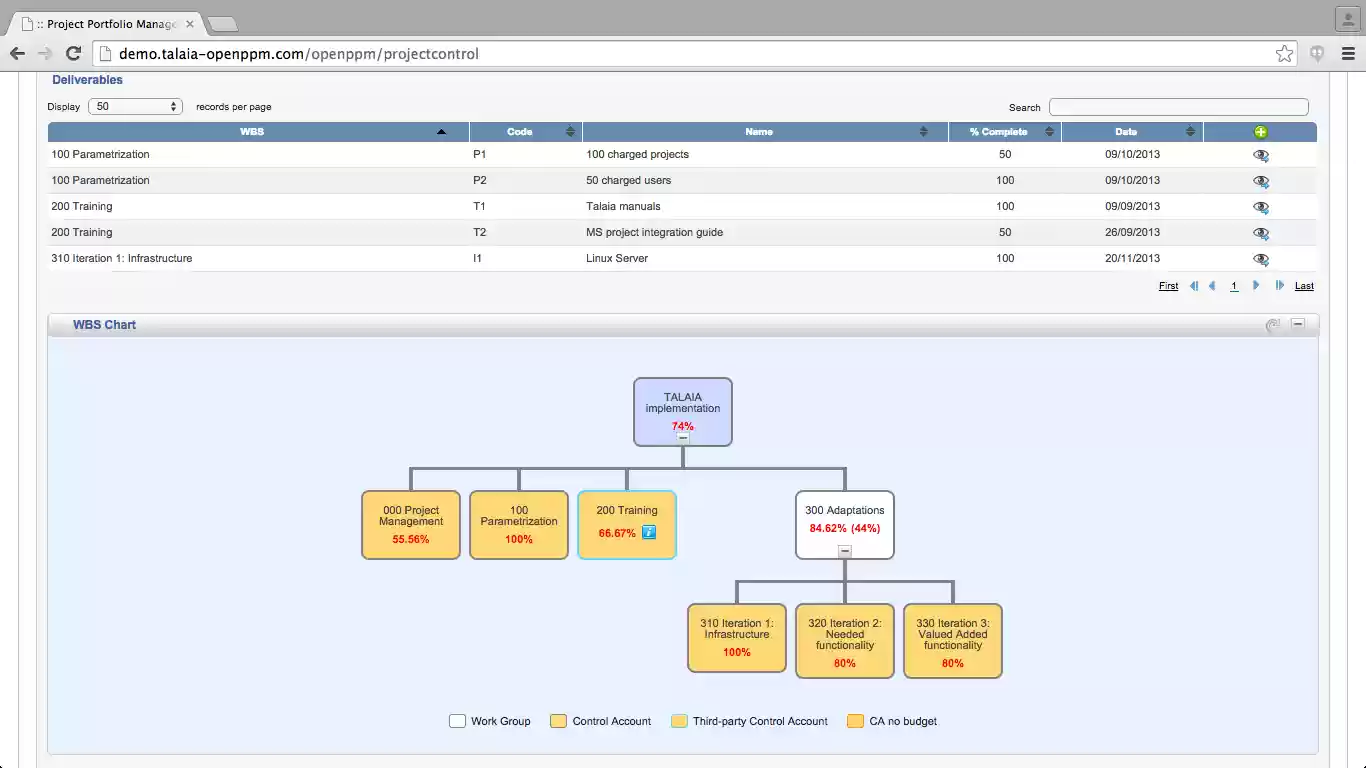Click inside the Search field
Screen dimensions: 1366x768
pos(1178,106)
